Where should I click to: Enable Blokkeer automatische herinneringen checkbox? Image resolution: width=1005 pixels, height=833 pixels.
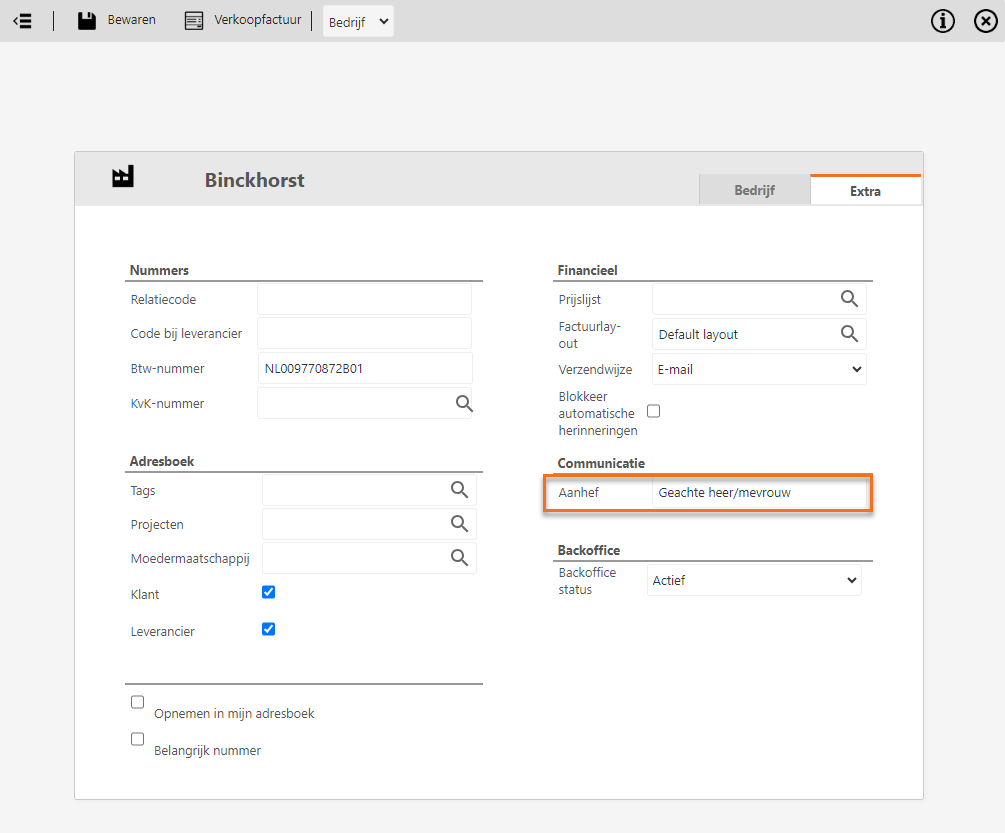[x=654, y=411]
